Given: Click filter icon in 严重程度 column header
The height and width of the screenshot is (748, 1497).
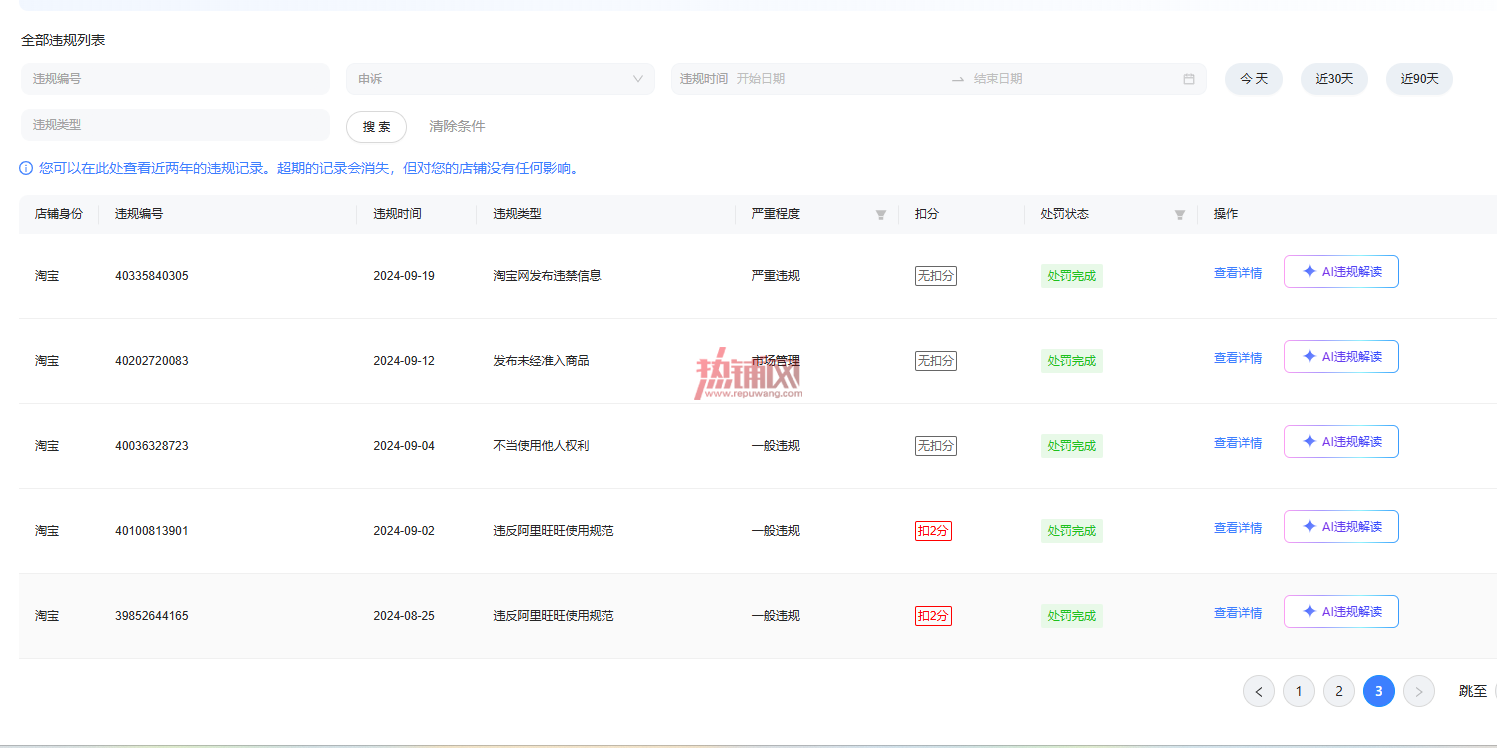Looking at the screenshot, I should click(x=881, y=215).
